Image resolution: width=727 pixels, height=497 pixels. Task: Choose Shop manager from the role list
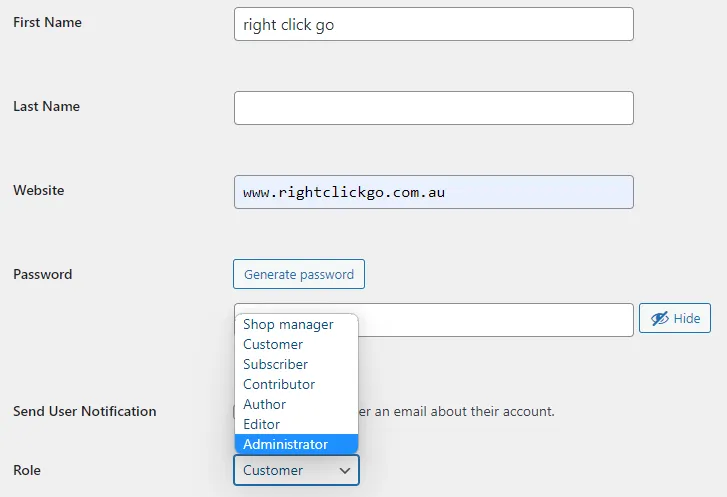[x=288, y=324]
